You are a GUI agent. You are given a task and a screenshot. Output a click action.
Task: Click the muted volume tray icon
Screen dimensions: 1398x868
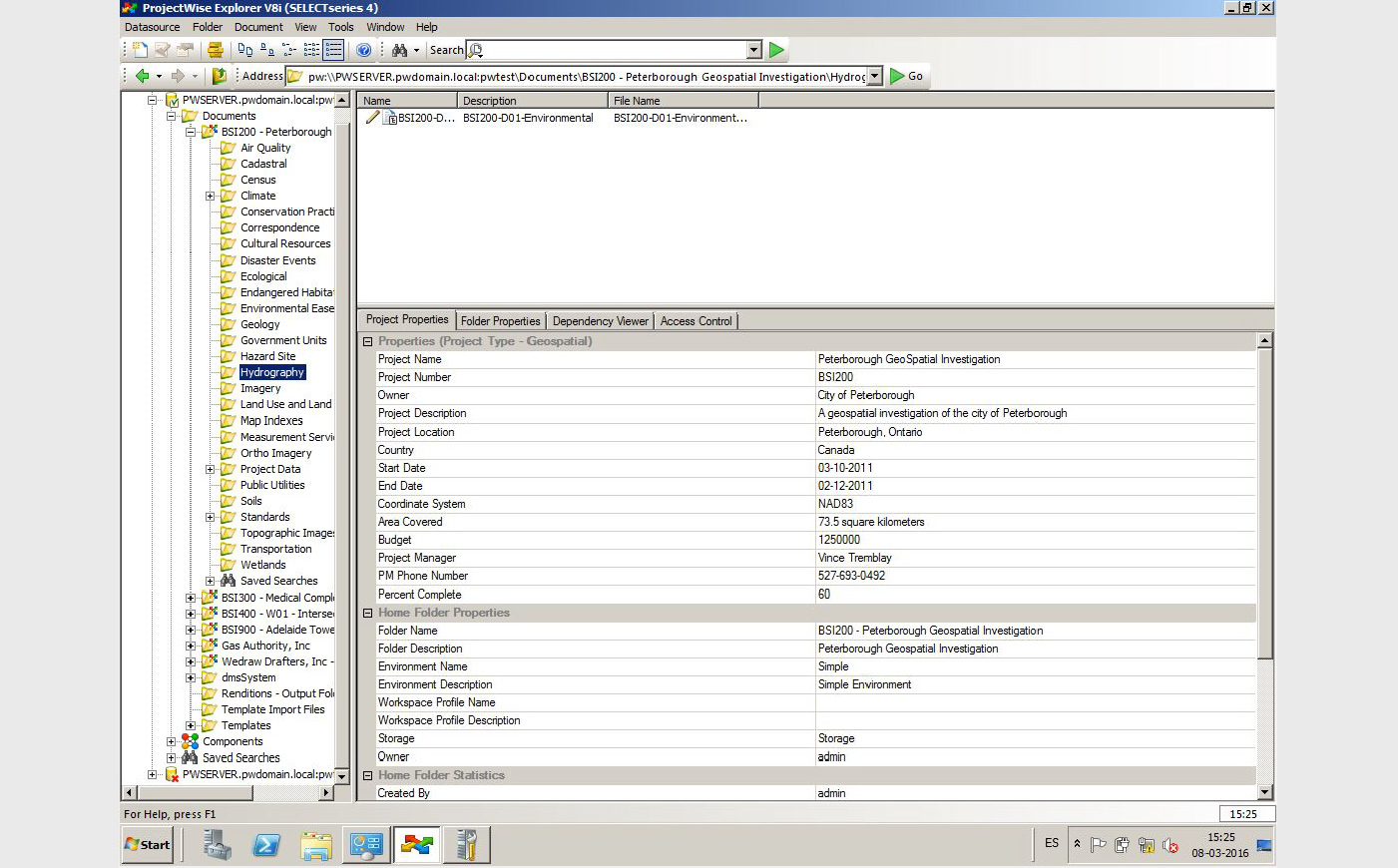(x=1171, y=845)
